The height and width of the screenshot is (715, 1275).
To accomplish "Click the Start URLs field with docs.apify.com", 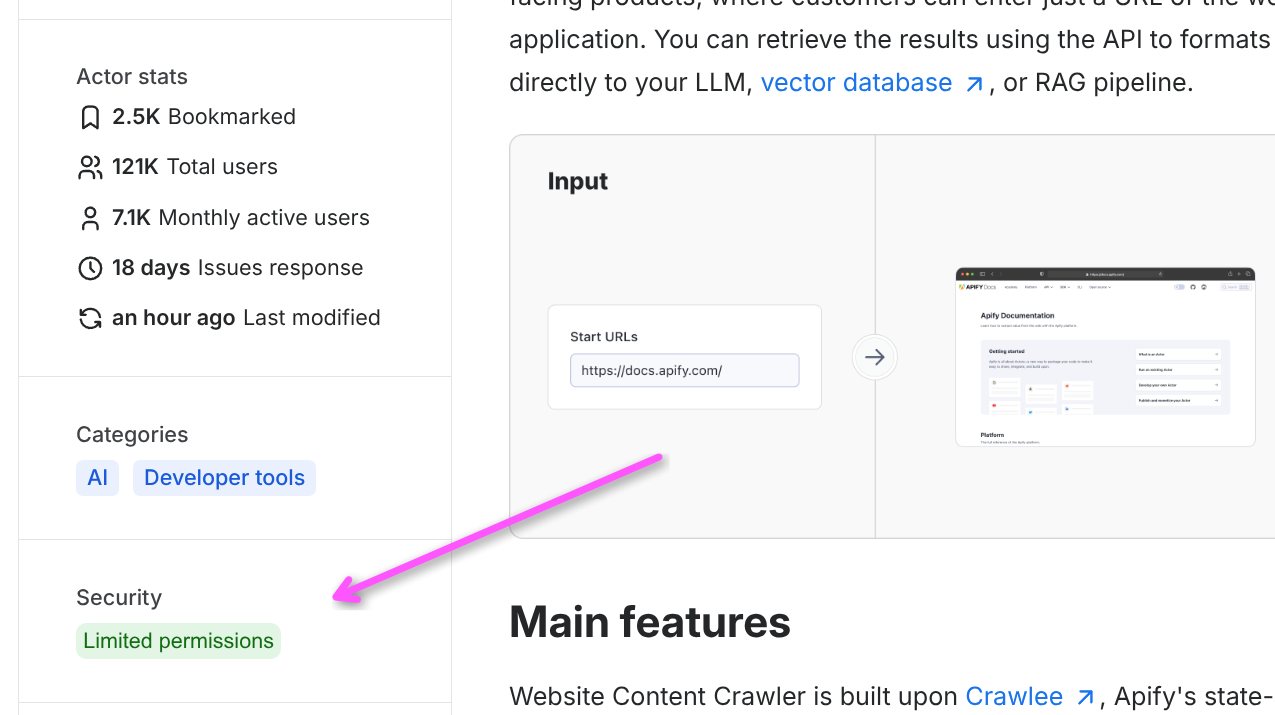I will pos(685,370).
